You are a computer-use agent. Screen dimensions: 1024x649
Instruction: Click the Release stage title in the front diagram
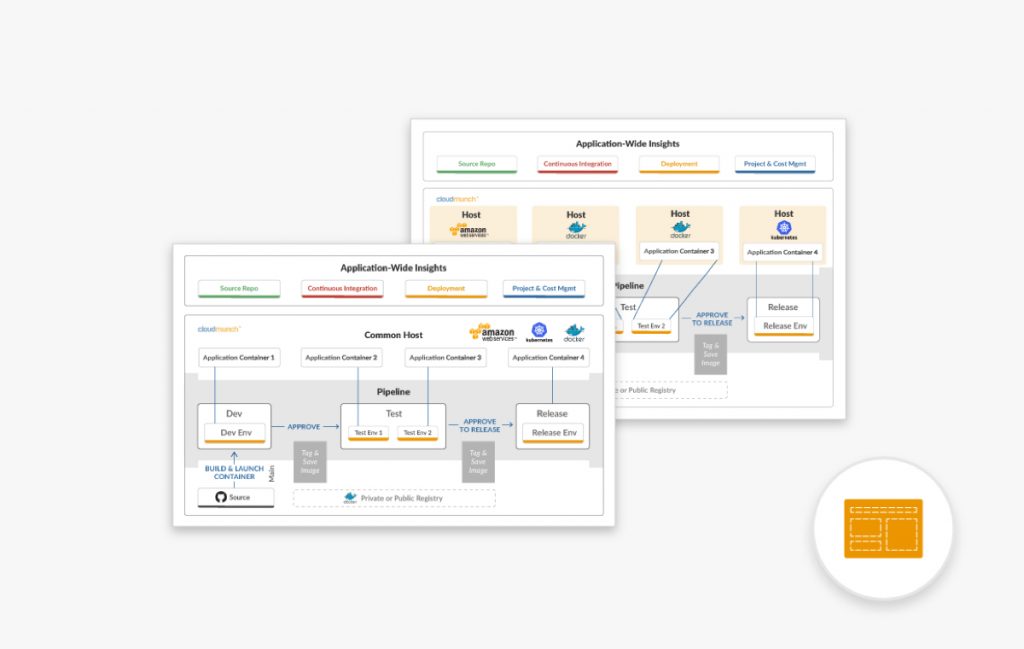click(x=552, y=414)
